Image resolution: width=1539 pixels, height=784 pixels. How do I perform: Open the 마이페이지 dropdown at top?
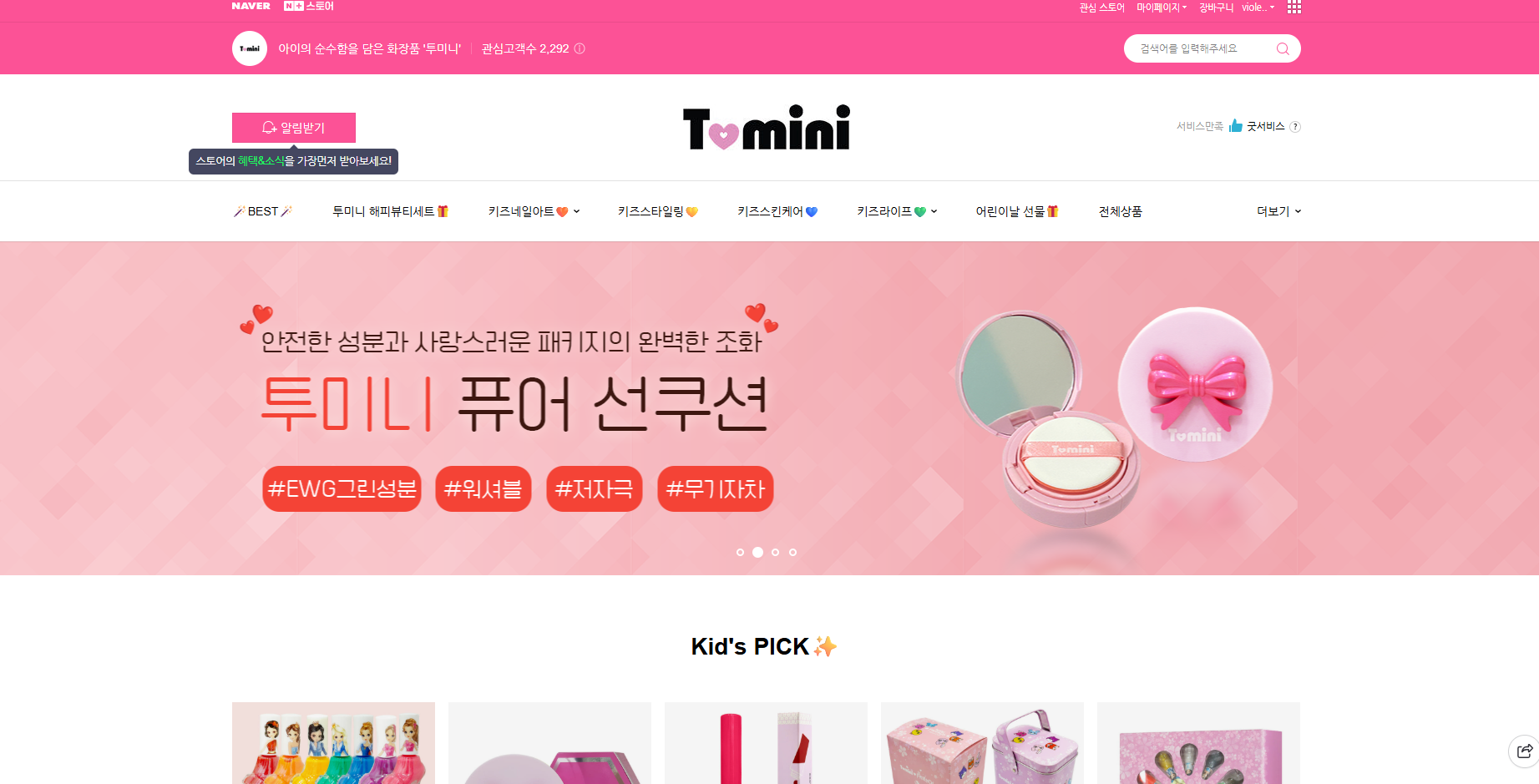1161,8
